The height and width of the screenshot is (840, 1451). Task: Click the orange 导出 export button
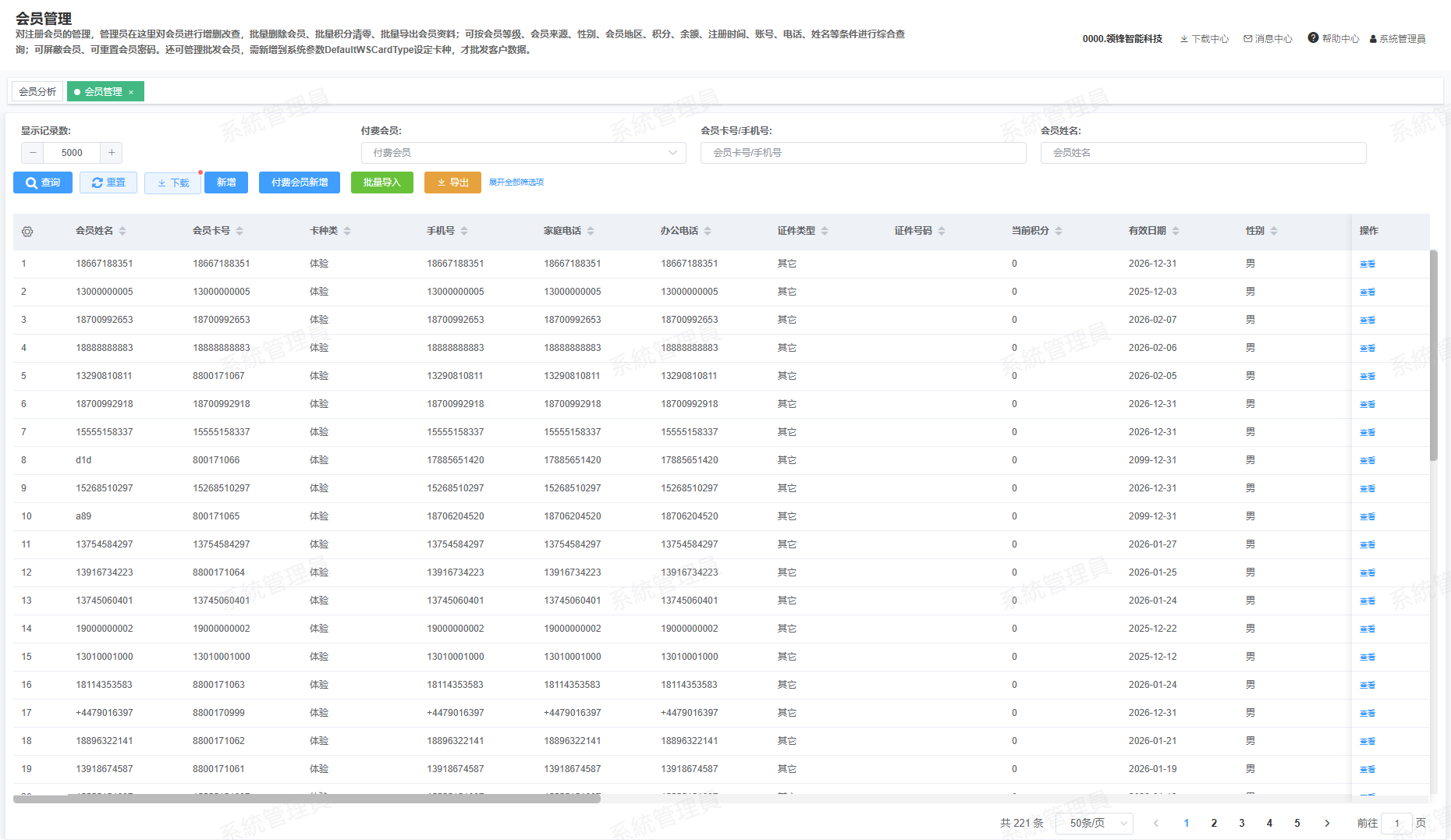(x=452, y=183)
